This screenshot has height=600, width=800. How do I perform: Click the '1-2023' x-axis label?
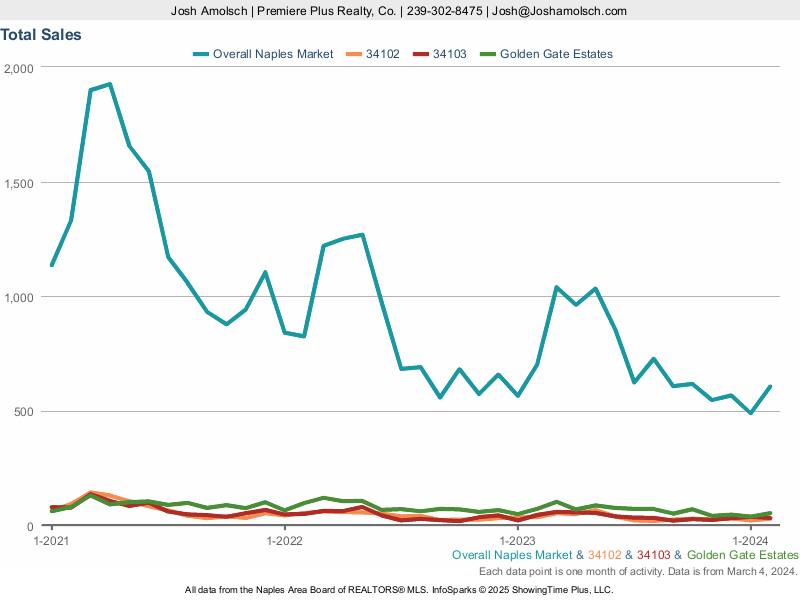(517, 541)
